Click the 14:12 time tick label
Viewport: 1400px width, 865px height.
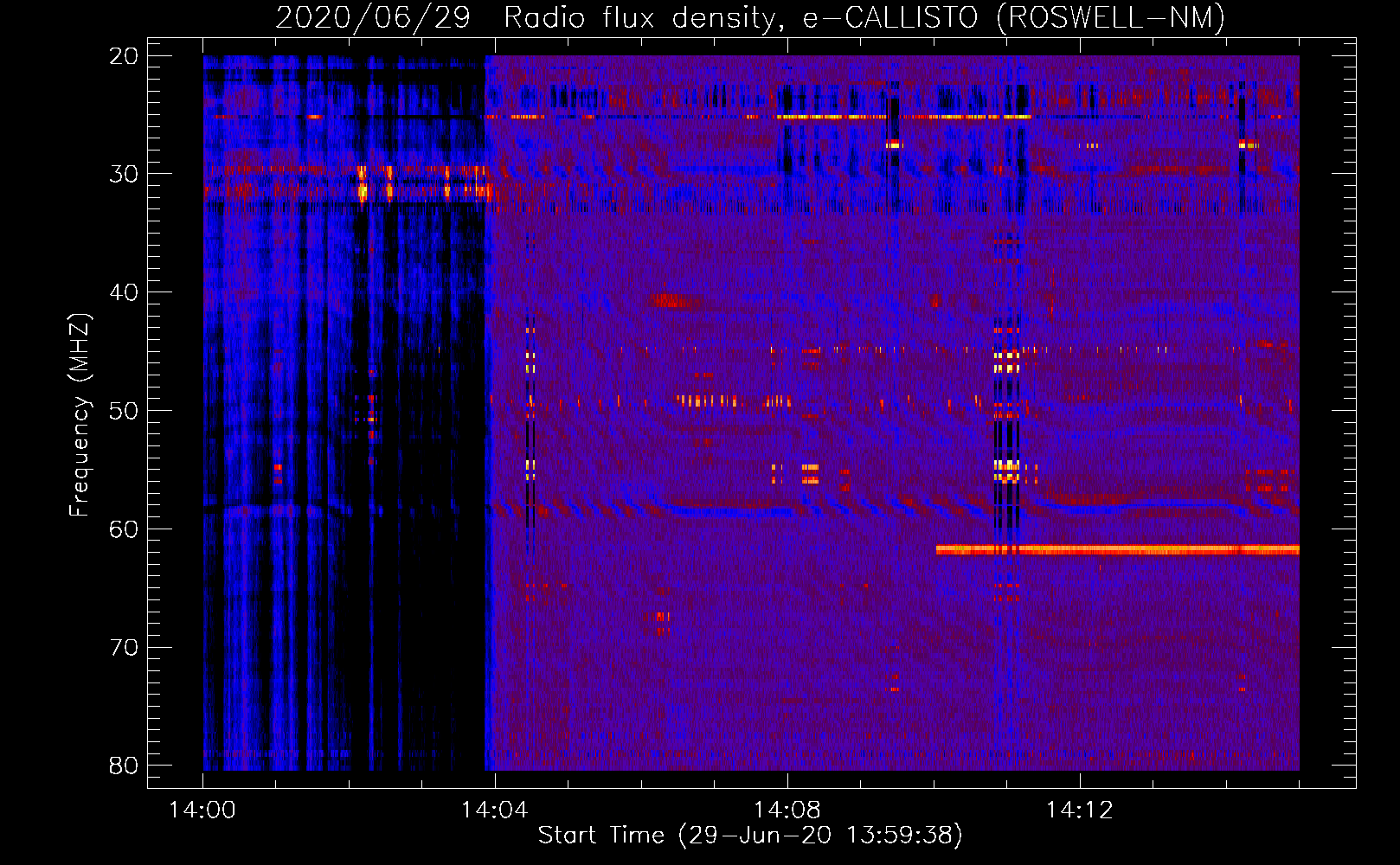(x=1080, y=811)
